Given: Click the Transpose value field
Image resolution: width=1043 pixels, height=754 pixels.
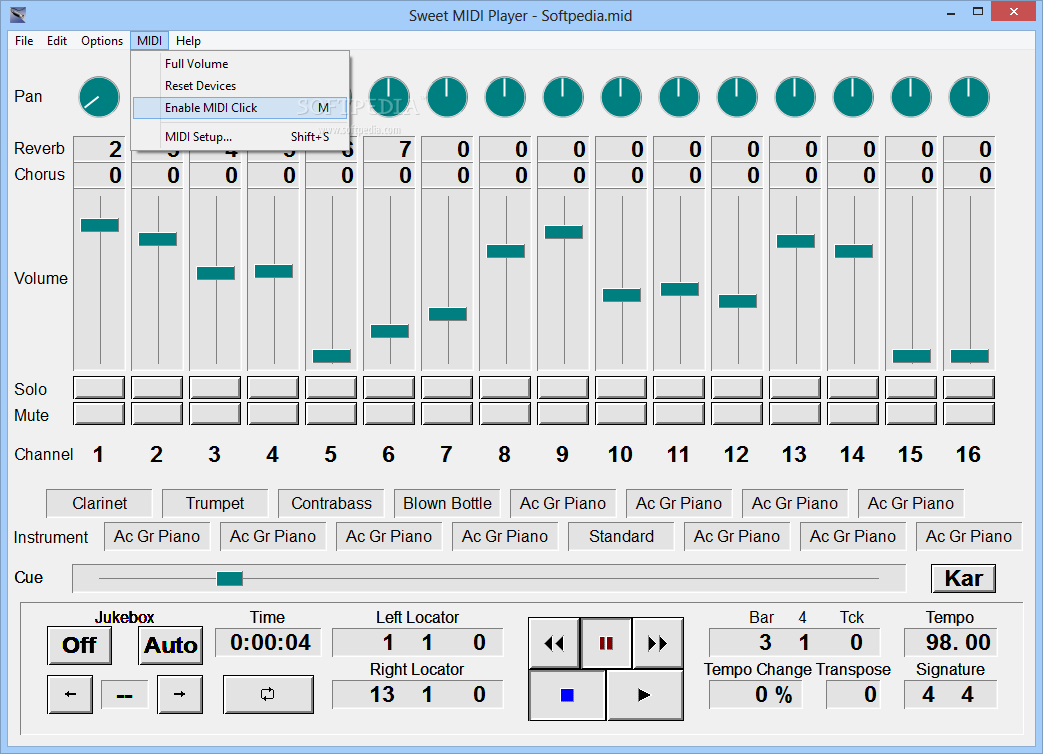Looking at the screenshot, I should click(854, 695).
